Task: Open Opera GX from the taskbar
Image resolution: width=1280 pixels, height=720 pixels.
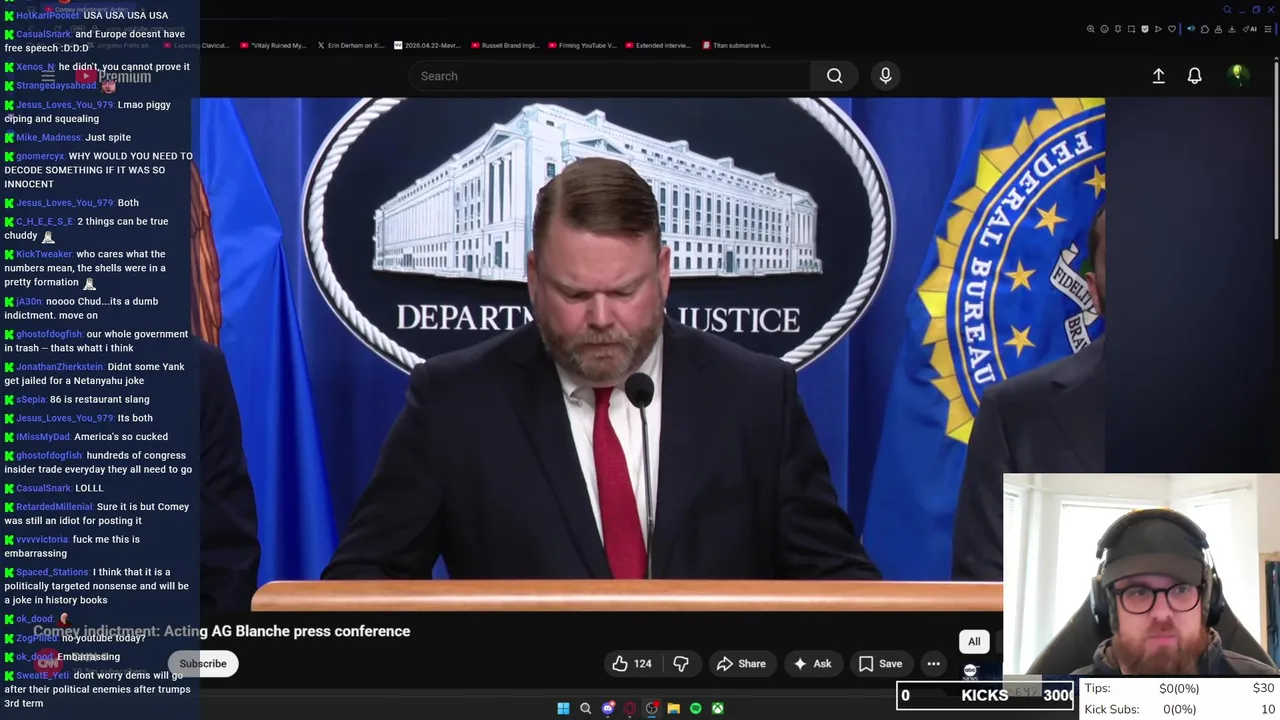Action: (x=629, y=708)
